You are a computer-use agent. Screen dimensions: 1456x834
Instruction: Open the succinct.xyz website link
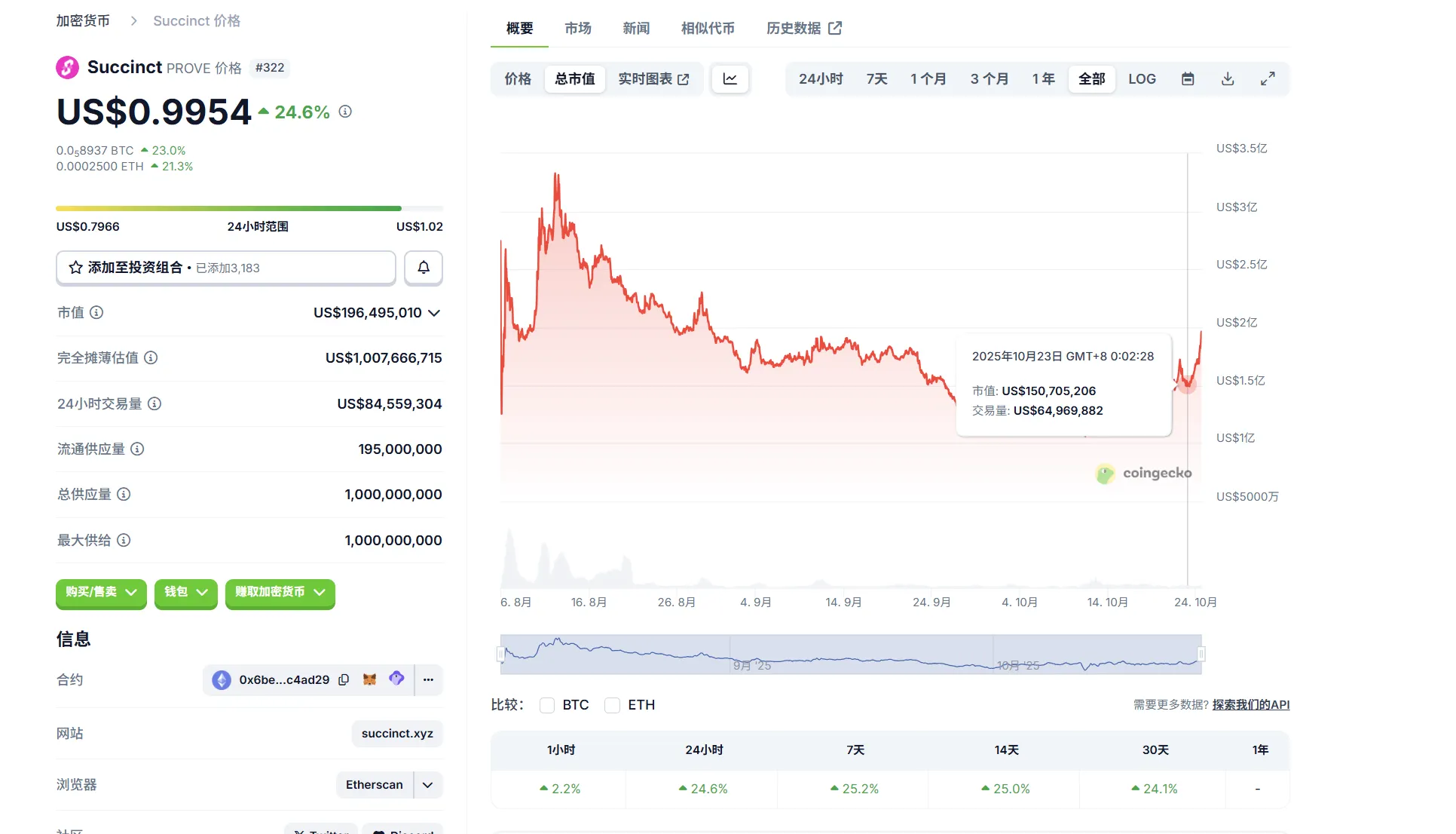click(x=397, y=733)
